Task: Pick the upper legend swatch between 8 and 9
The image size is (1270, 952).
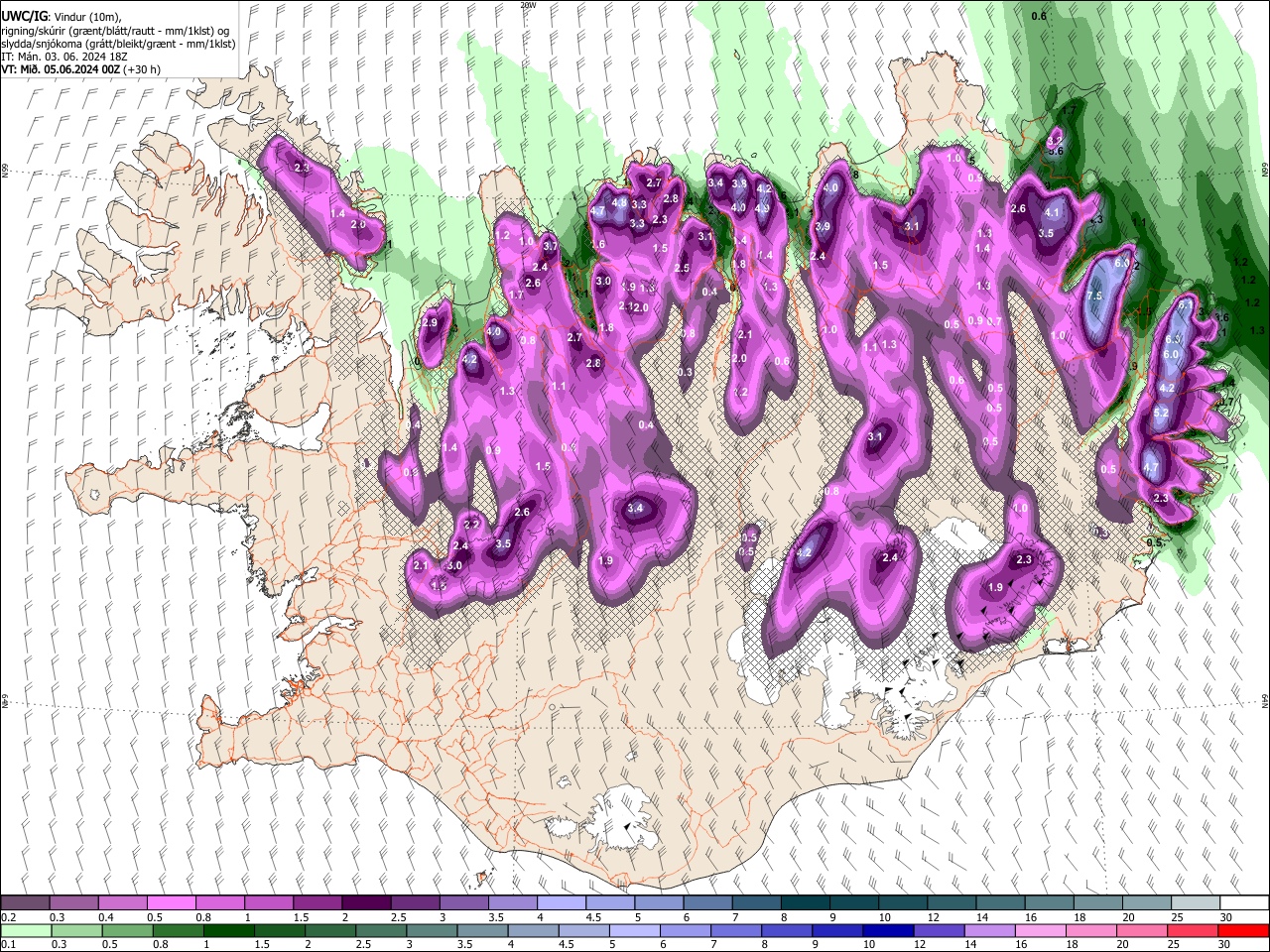Action: tap(805, 903)
